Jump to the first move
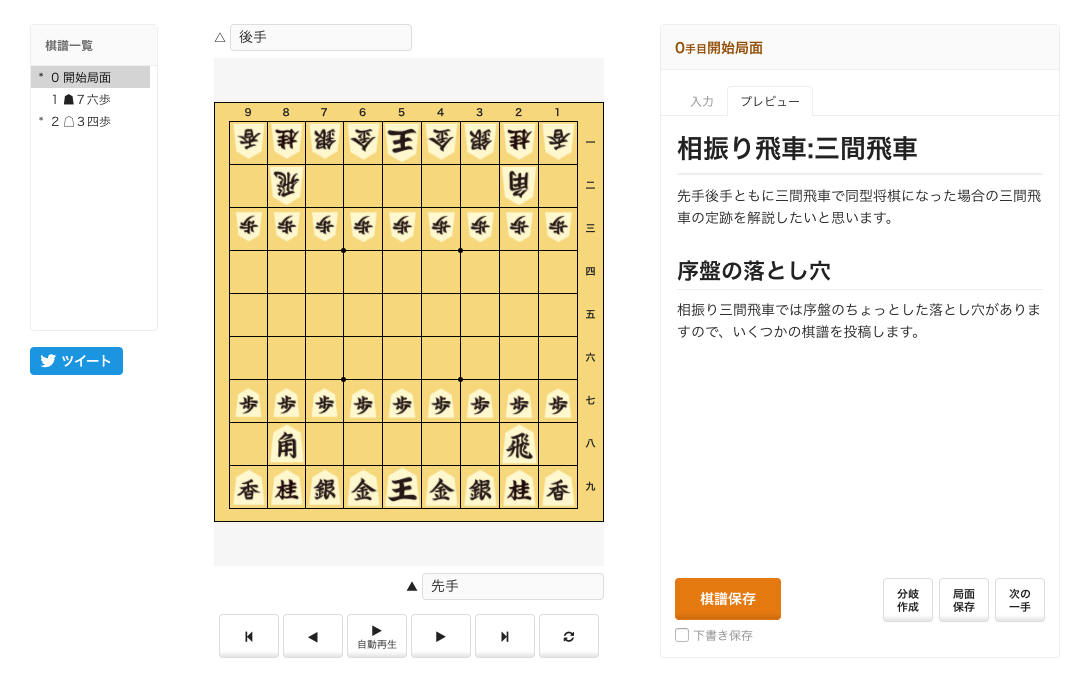The height and width of the screenshot is (690, 1090). [x=249, y=636]
